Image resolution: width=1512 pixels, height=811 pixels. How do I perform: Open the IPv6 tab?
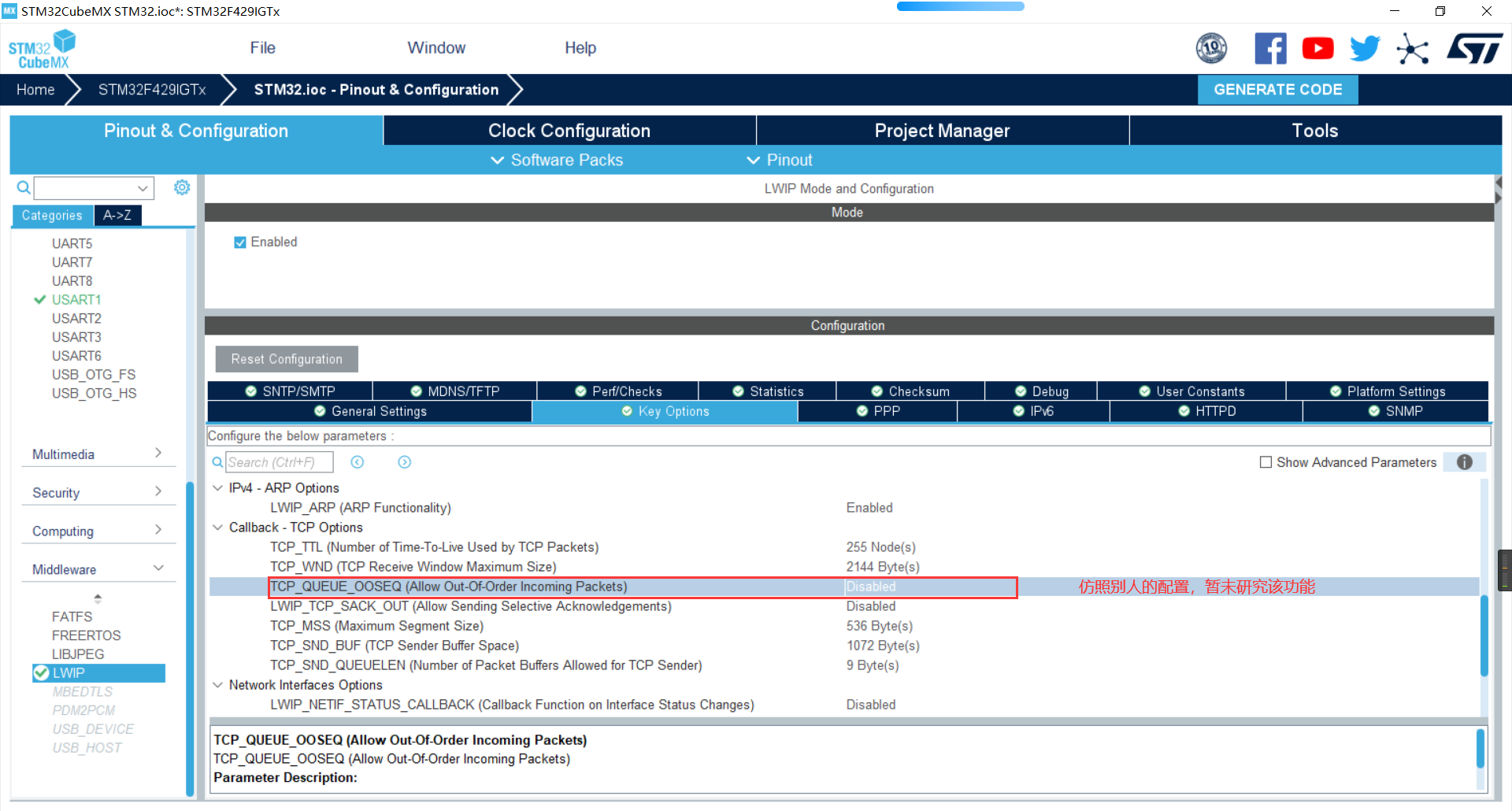(x=1033, y=411)
